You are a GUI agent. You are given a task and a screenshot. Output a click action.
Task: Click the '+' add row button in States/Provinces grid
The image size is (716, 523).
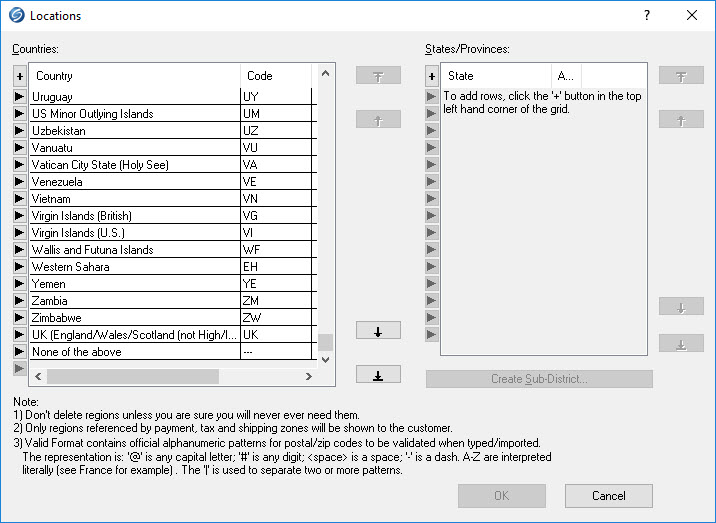pos(432,76)
